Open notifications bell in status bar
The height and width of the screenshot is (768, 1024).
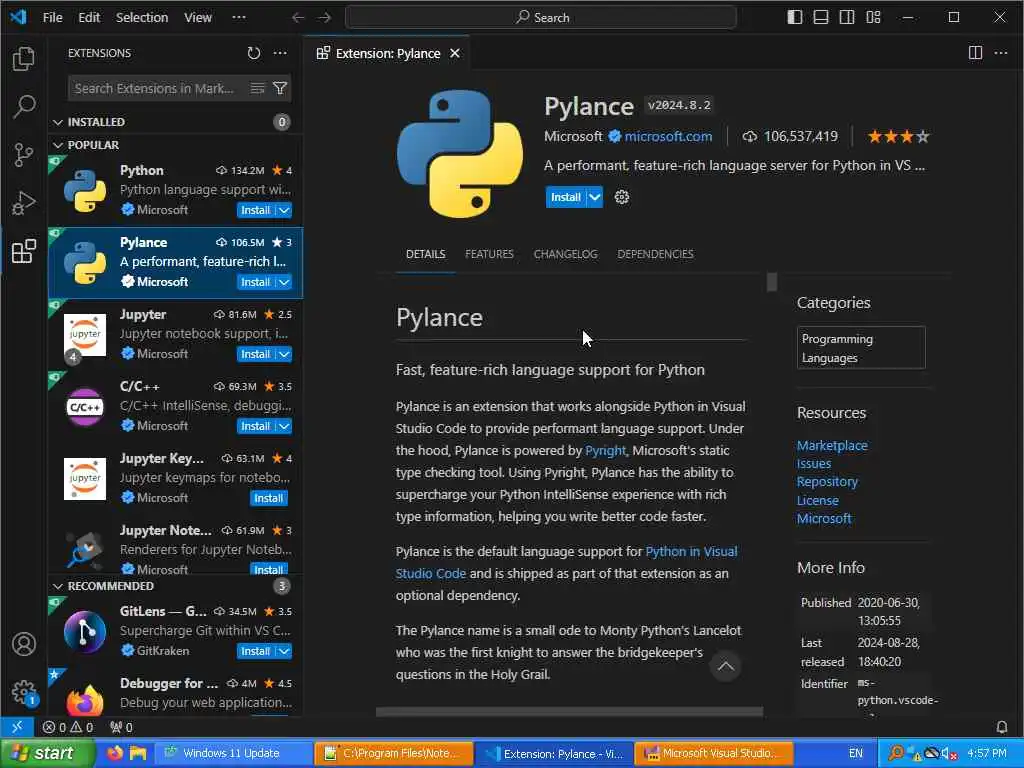1001,727
